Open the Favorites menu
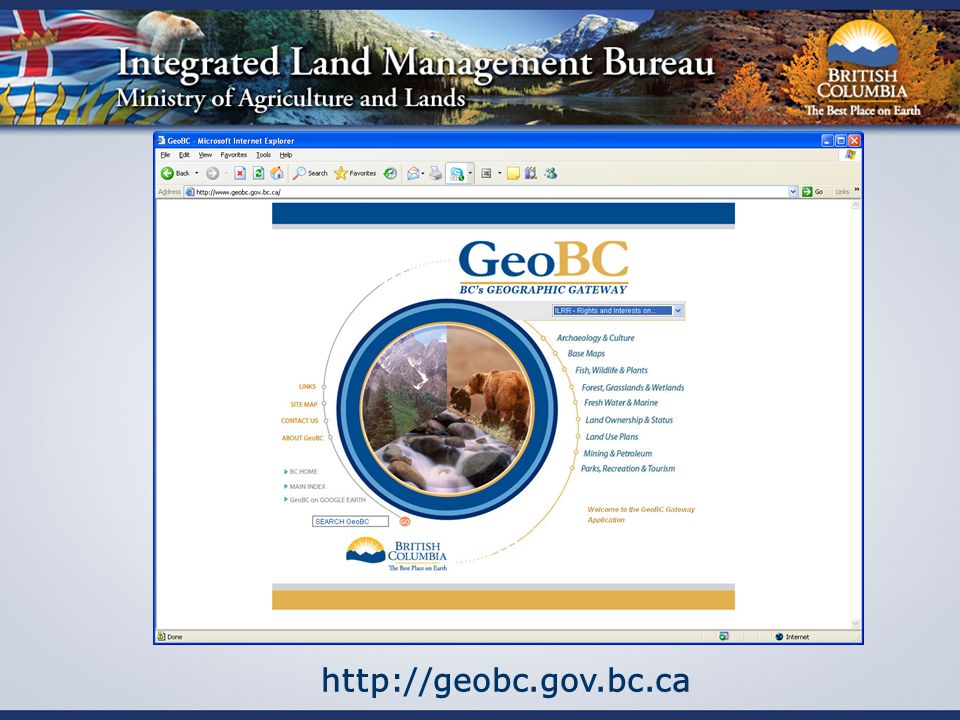This screenshot has height=720, width=960. point(234,155)
